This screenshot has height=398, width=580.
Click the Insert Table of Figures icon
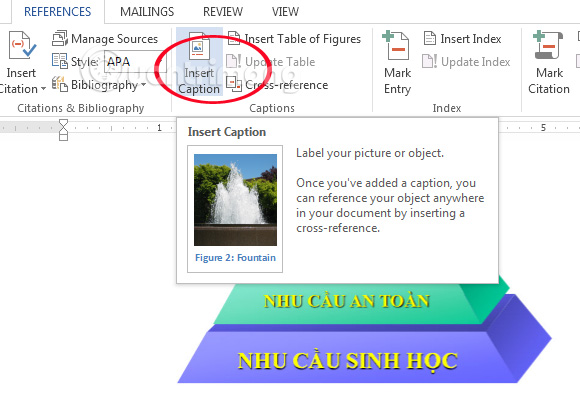[233, 38]
